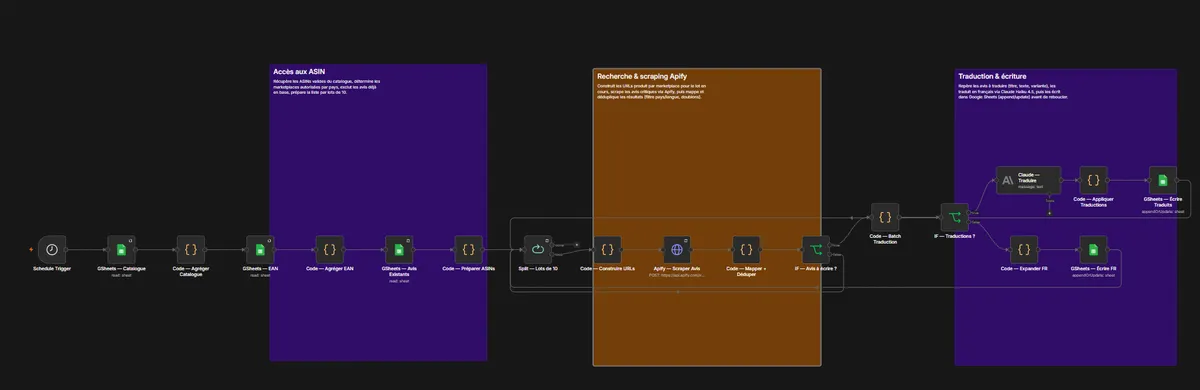Select the Schedule Trigger clock node

[52, 250]
